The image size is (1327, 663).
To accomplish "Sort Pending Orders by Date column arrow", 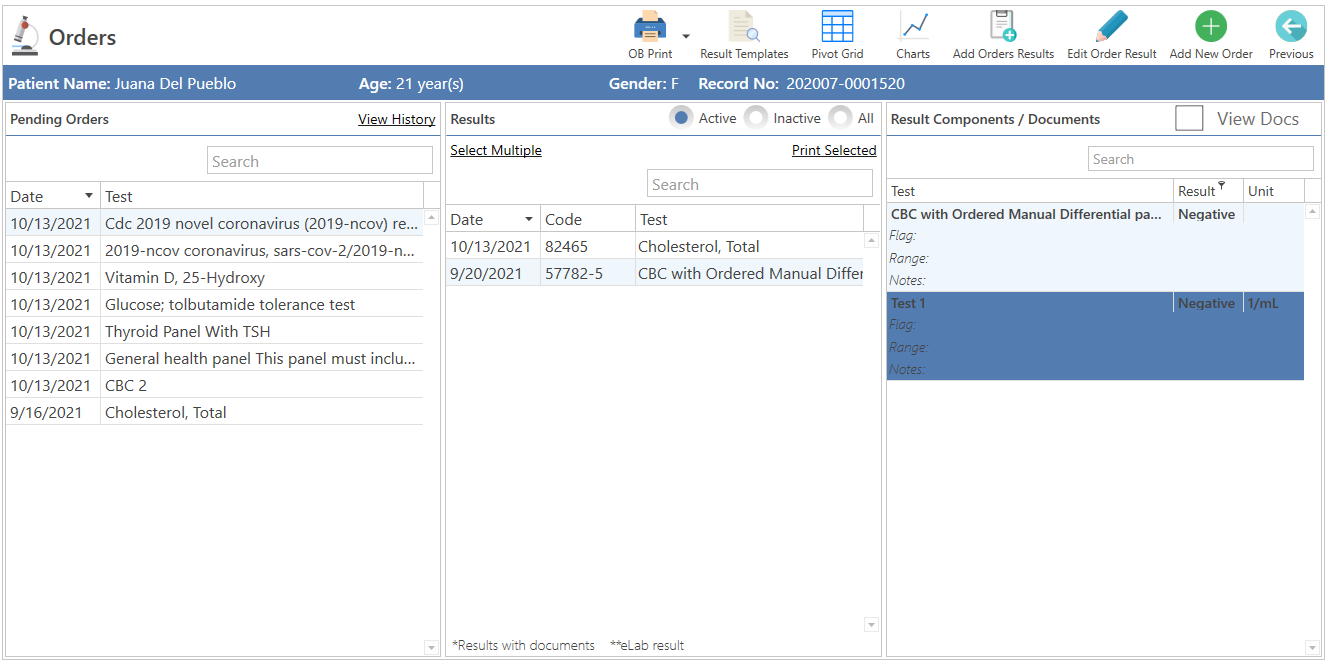I will coord(89,196).
